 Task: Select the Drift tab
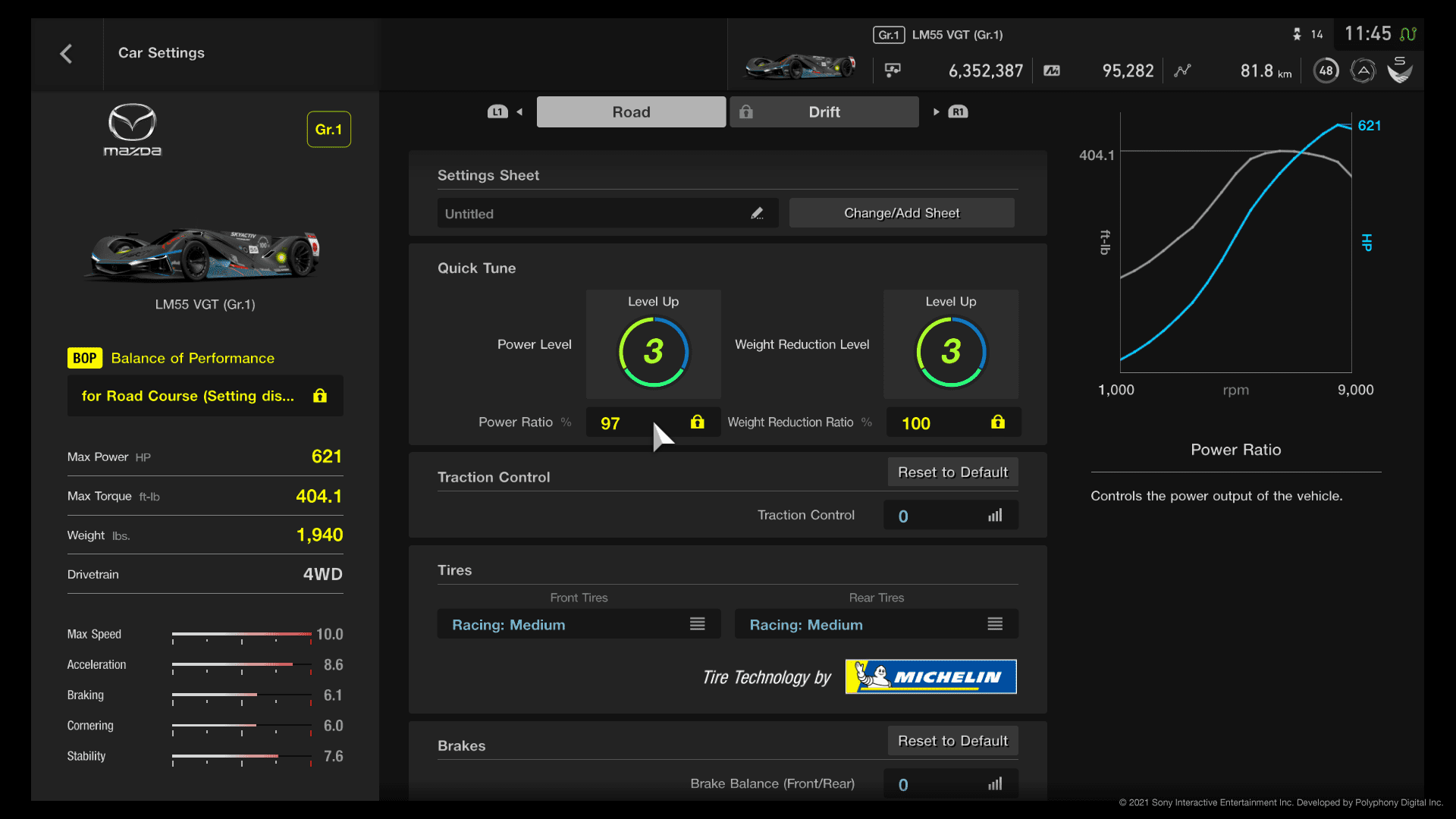coord(824,112)
